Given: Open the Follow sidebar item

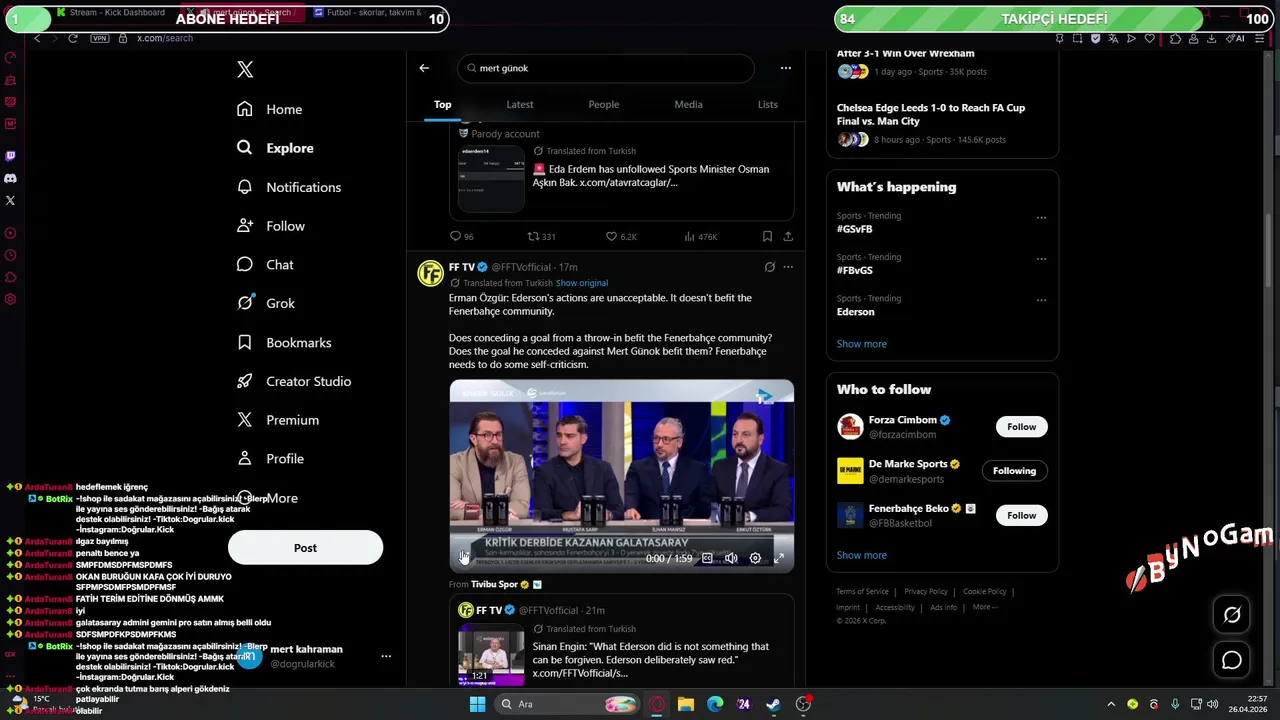Looking at the screenshot, I should [x=272, y=226].
